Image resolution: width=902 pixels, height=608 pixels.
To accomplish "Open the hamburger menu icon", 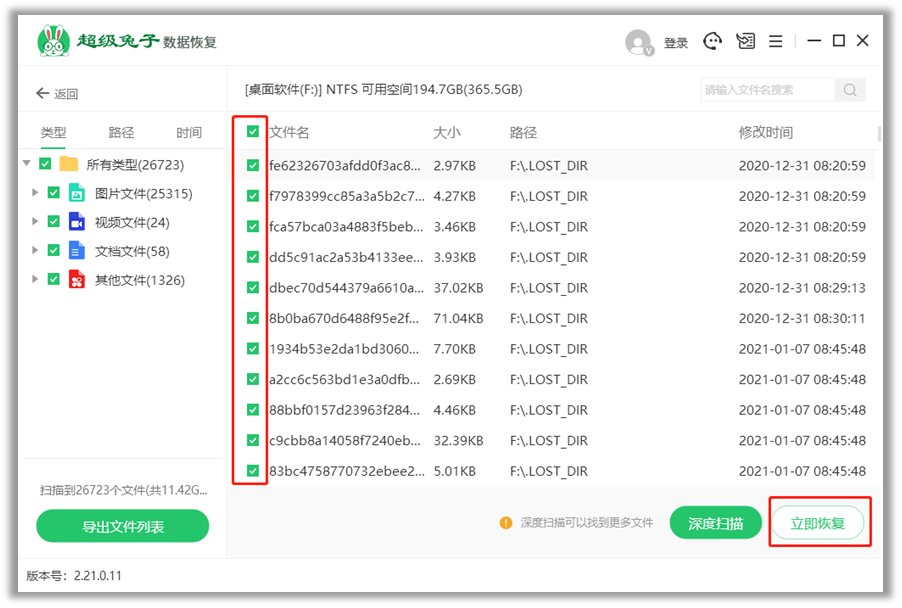I will [x=775, y=41].
